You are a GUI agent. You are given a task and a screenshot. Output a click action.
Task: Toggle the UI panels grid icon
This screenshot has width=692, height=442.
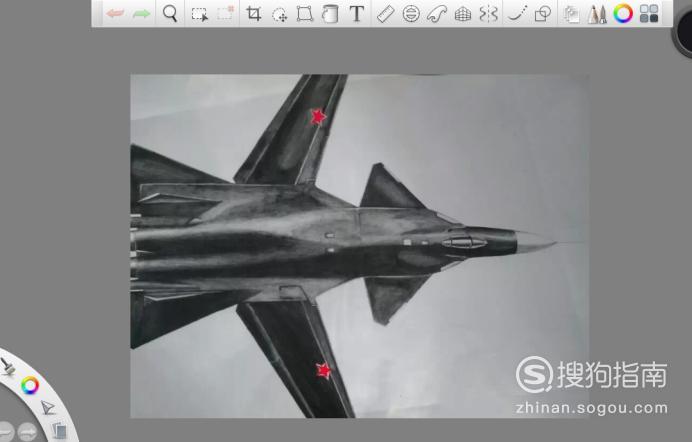(649, 14)
